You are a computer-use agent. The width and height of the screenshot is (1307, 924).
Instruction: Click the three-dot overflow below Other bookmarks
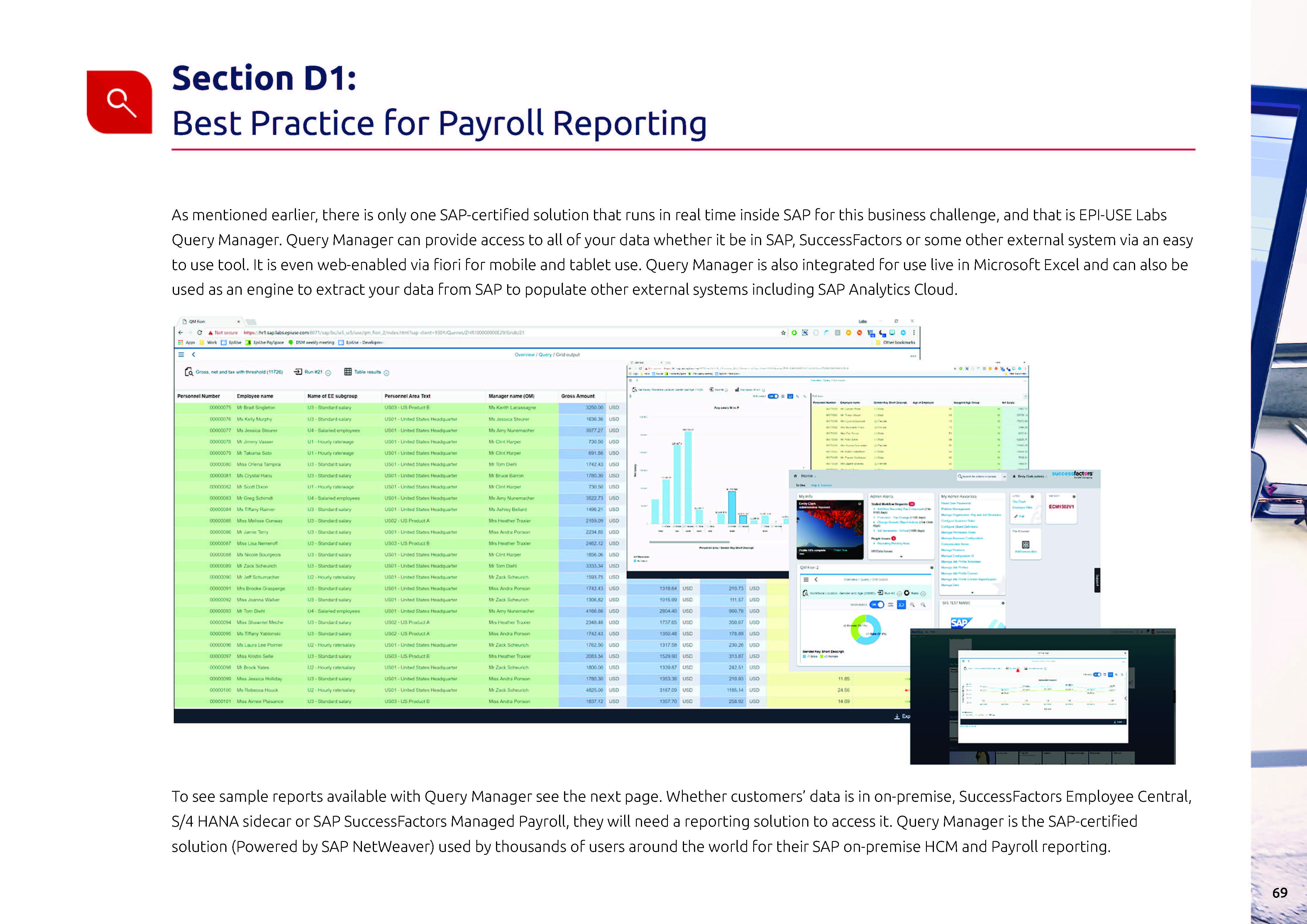(x=913, y=356)
